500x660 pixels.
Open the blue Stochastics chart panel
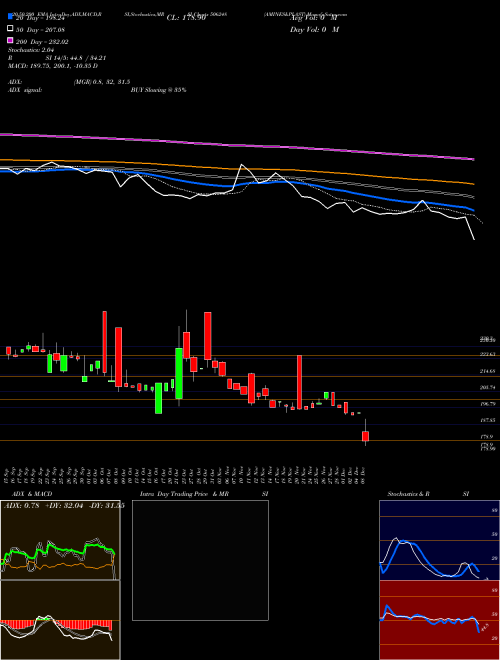coord(439,540)
